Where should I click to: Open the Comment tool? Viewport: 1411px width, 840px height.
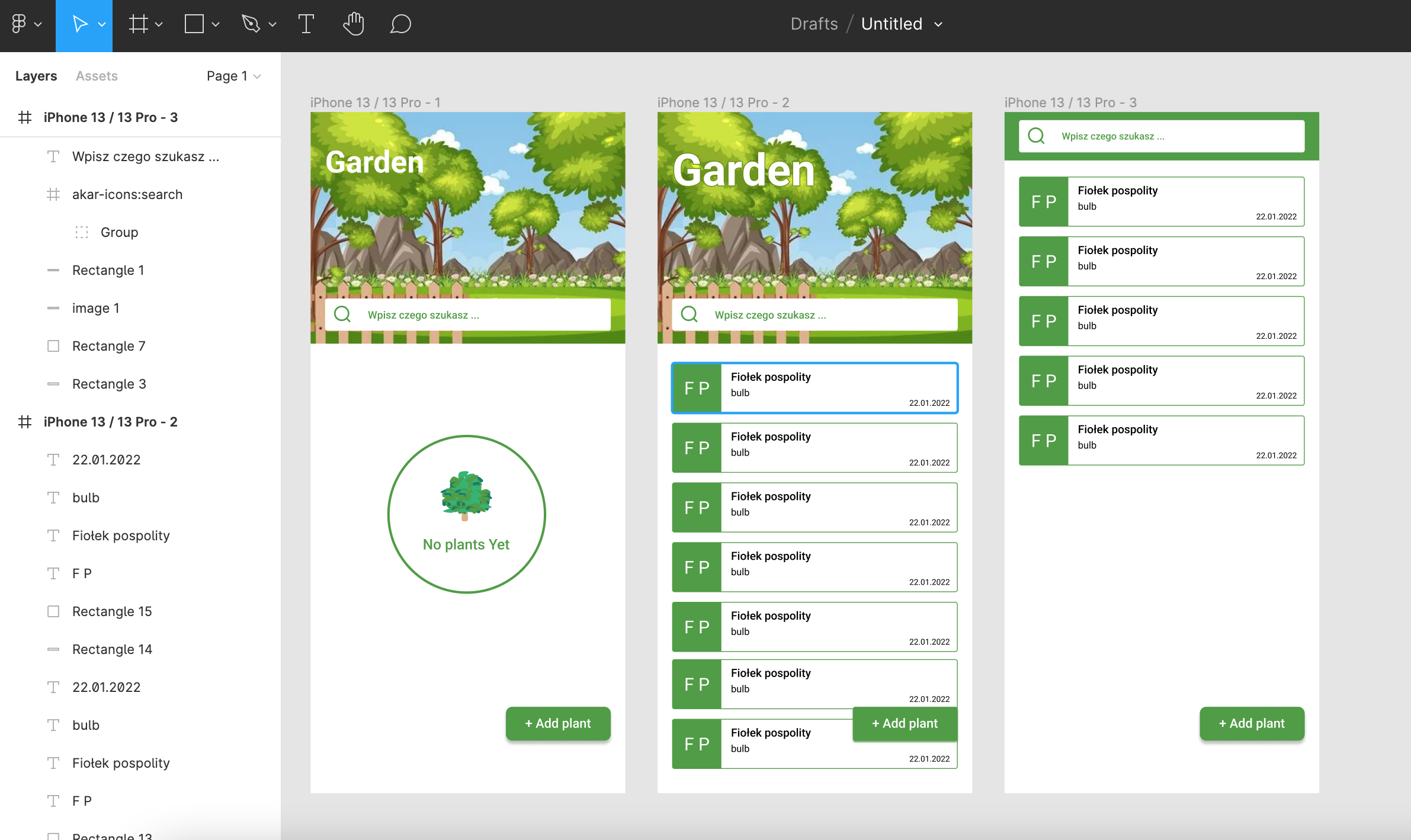click(400, 24)
